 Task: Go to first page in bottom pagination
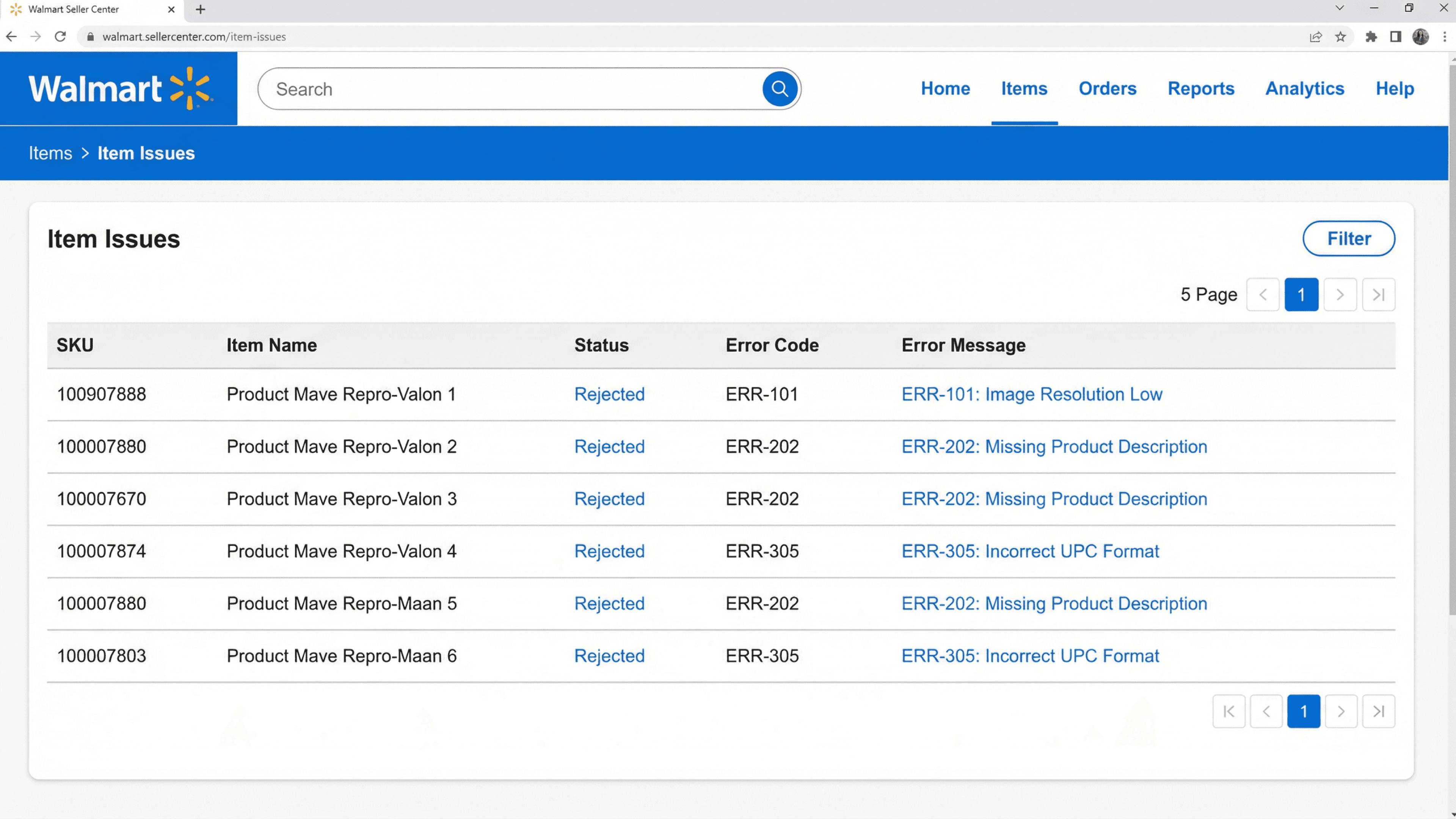pos(1228,711)
